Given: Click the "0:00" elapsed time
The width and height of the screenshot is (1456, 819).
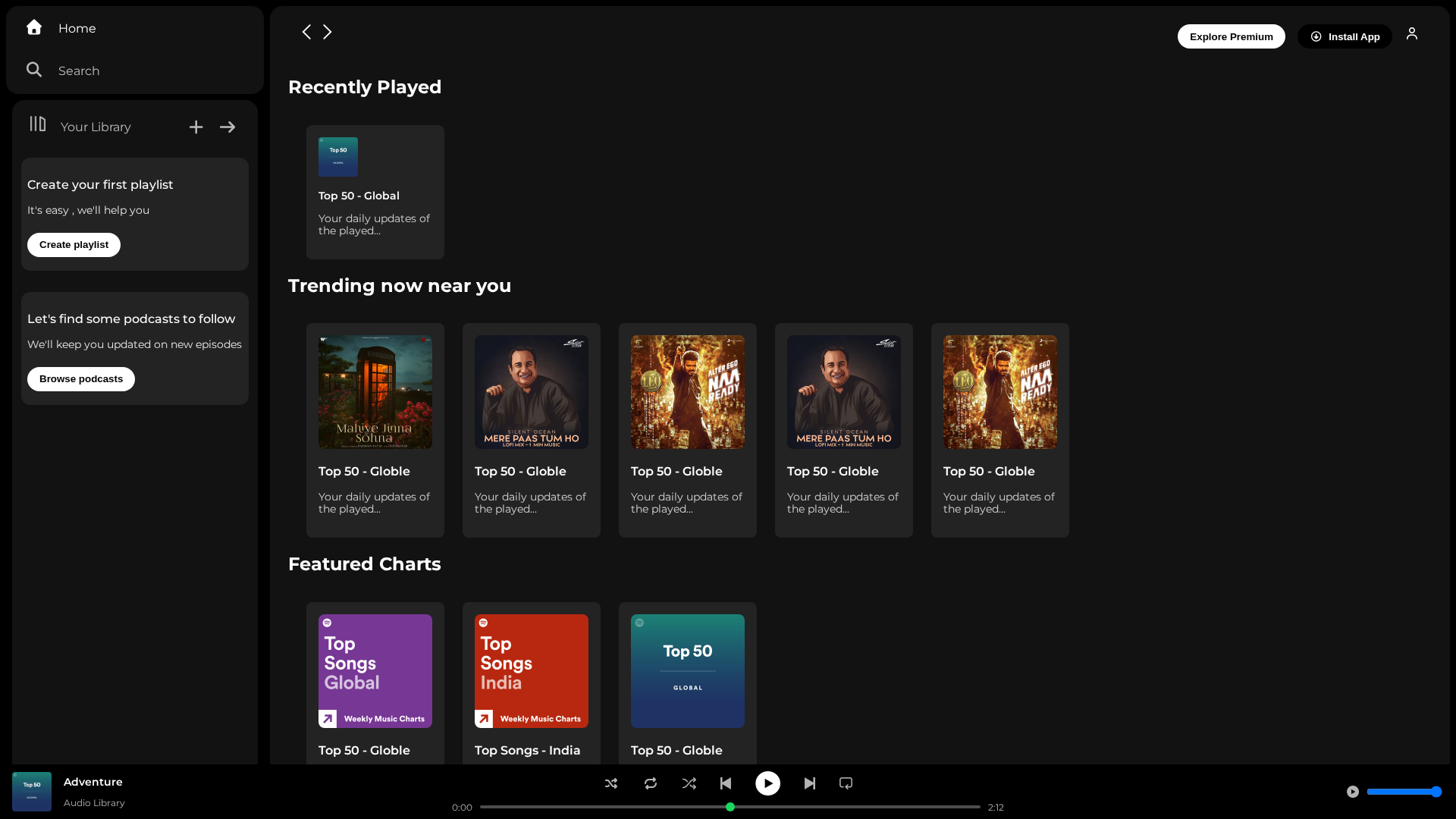Looking at the screenshot, I should click(x=462, y=808).
